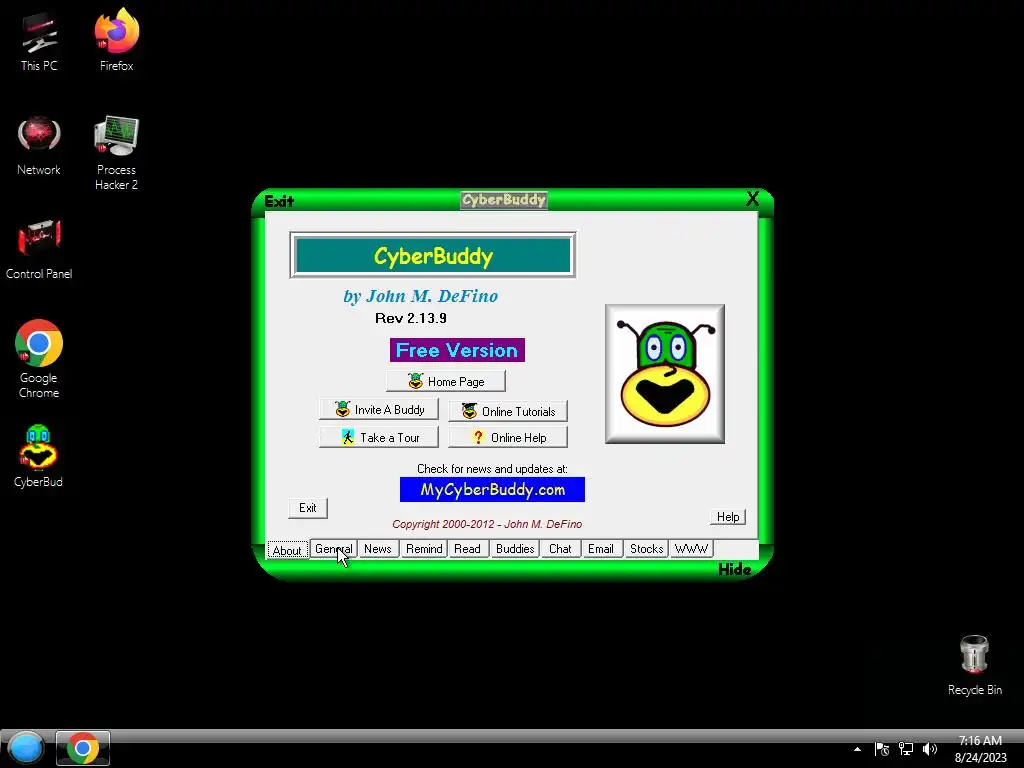
Task: Click the Home Page button
Action: click(x=445, y=381)
